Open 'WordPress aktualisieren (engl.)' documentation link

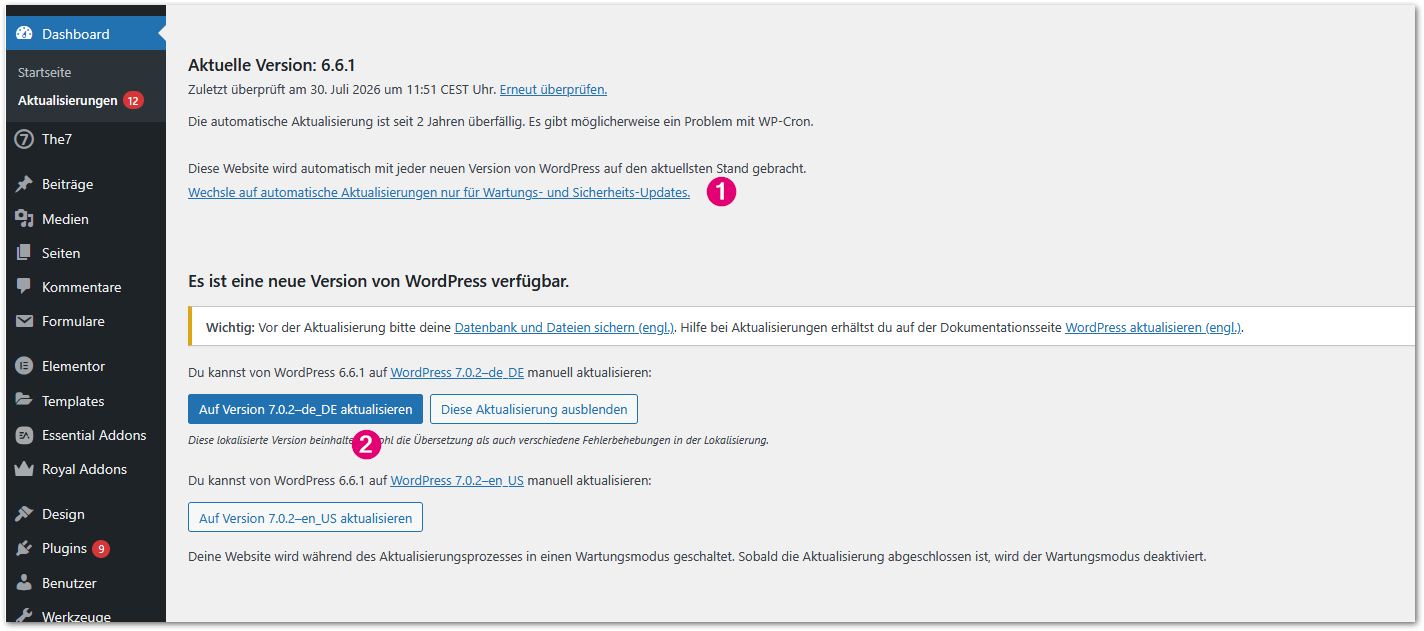[1153, 327]
